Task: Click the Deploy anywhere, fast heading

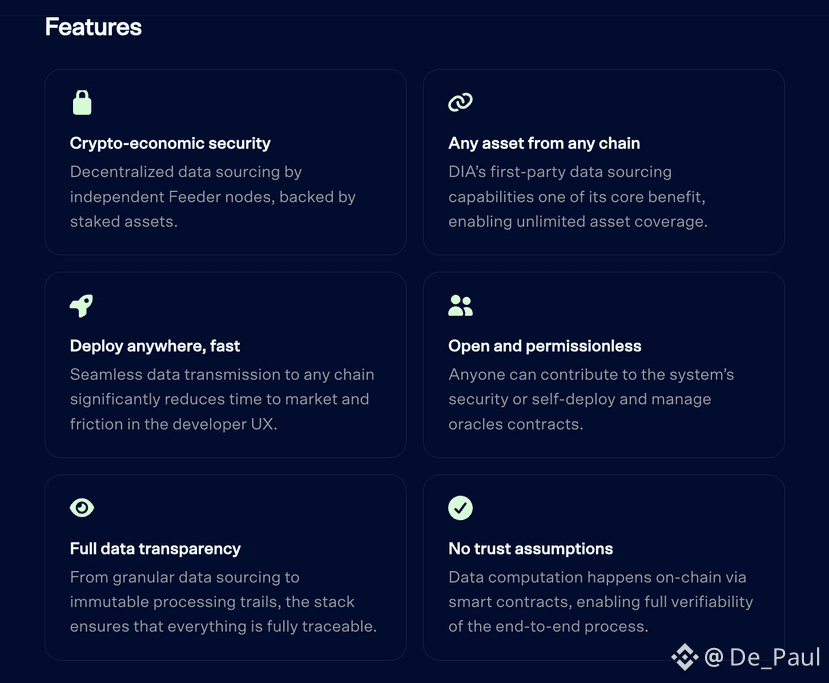Action: pos(155,346)
